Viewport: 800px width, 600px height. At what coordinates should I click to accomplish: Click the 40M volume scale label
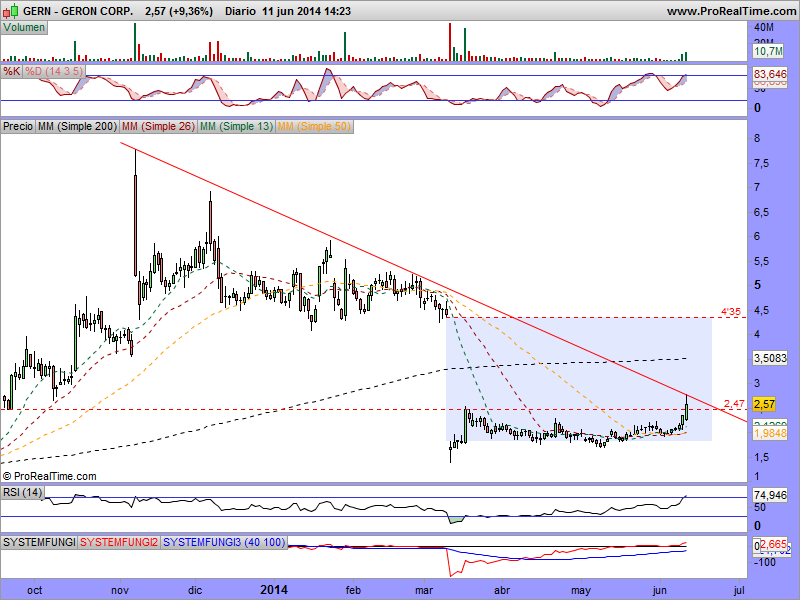[x=764, y=28]
